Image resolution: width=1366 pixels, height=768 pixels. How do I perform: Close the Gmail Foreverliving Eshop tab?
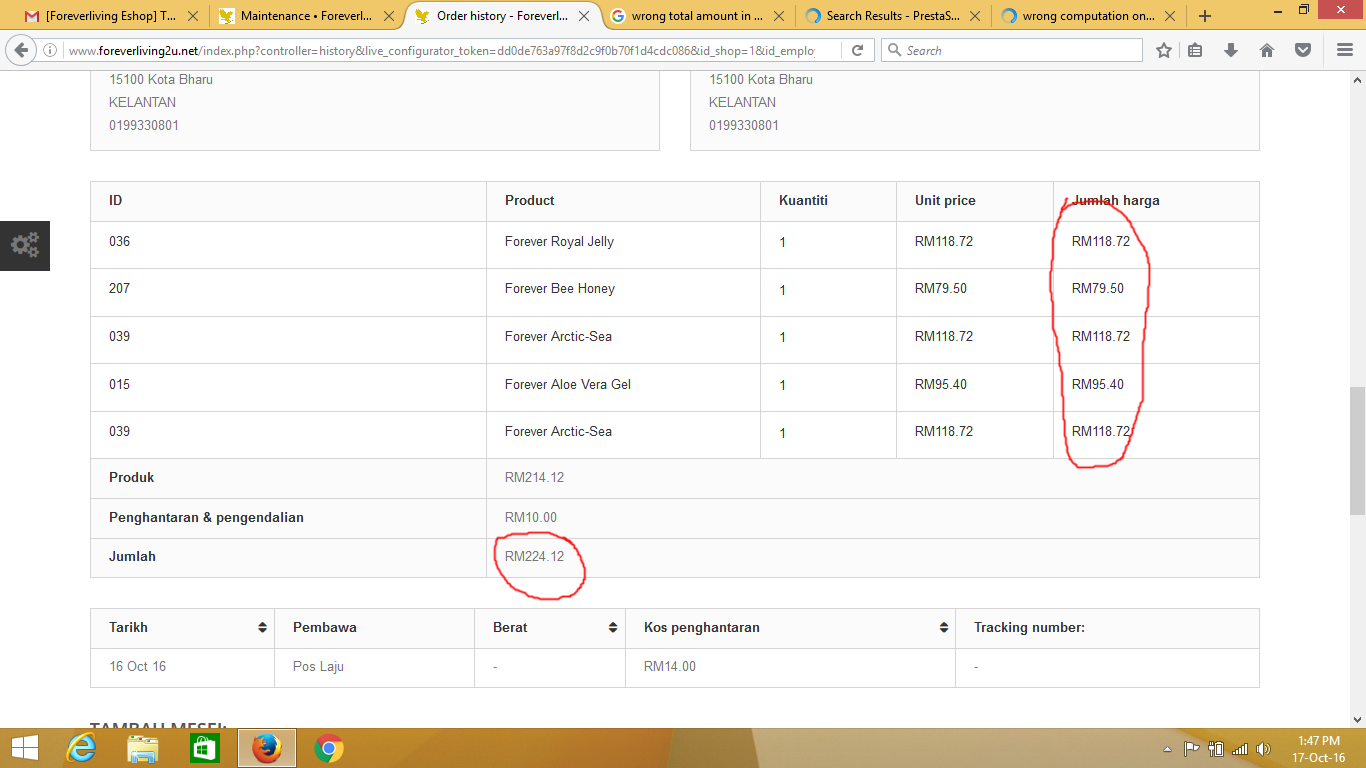pyautogui.click(x=193, y=16)
